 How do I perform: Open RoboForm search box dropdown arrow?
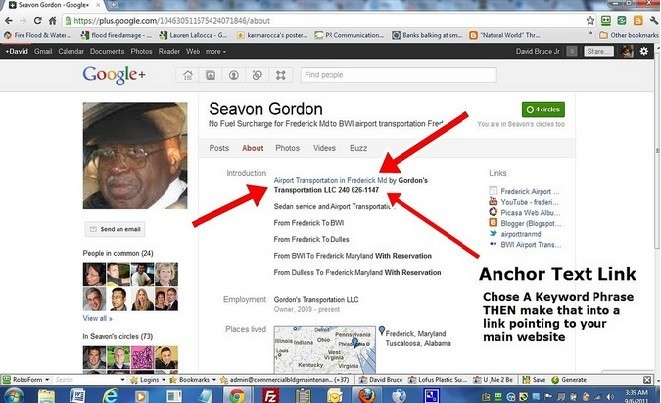click(122, 380)
